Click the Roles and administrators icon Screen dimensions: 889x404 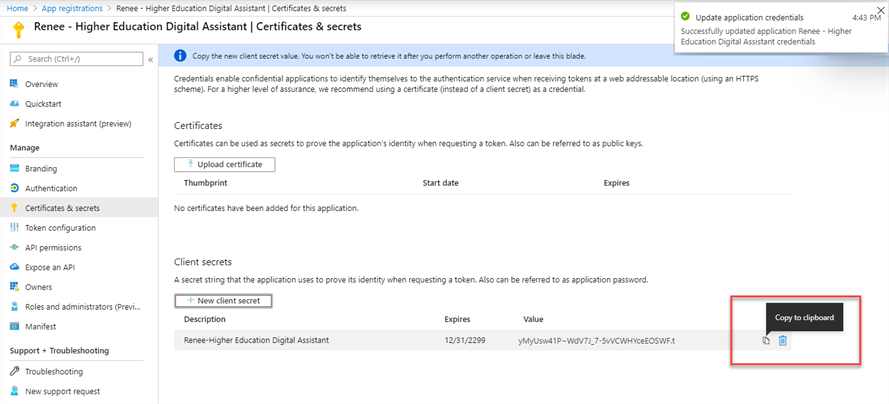15,307
